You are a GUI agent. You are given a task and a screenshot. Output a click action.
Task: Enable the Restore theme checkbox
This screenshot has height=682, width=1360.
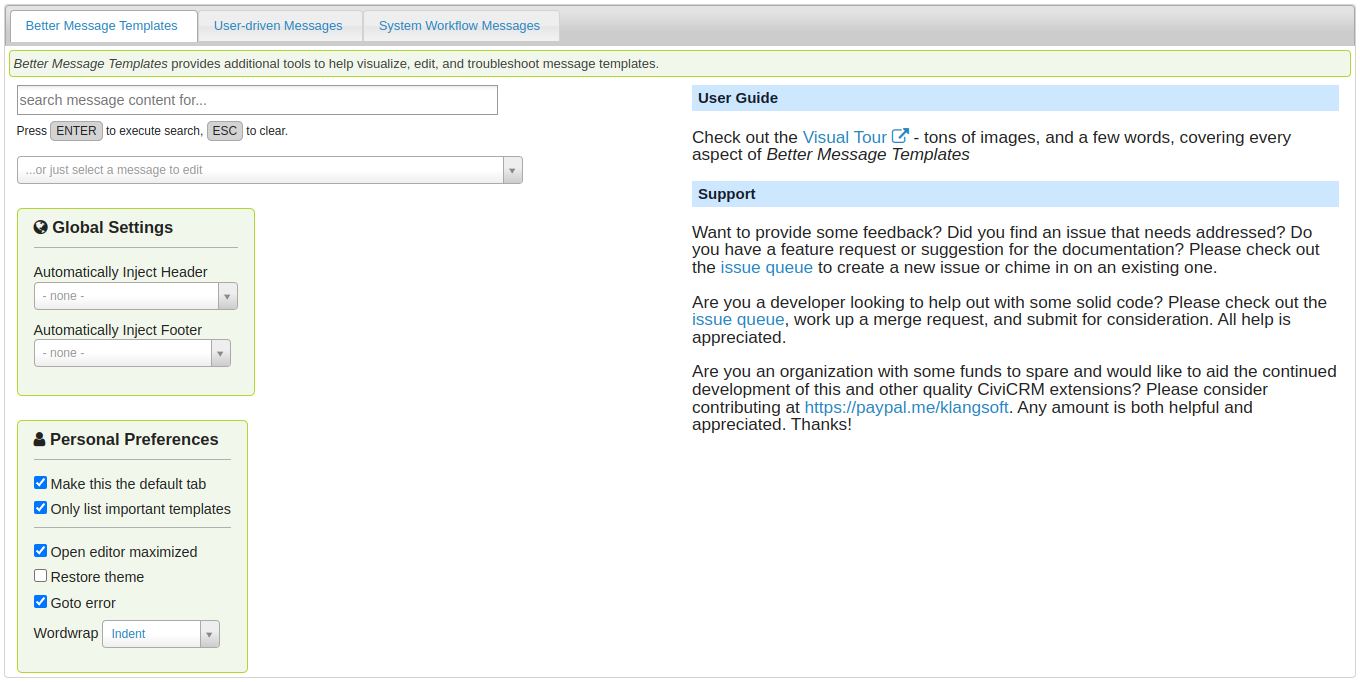41,576
